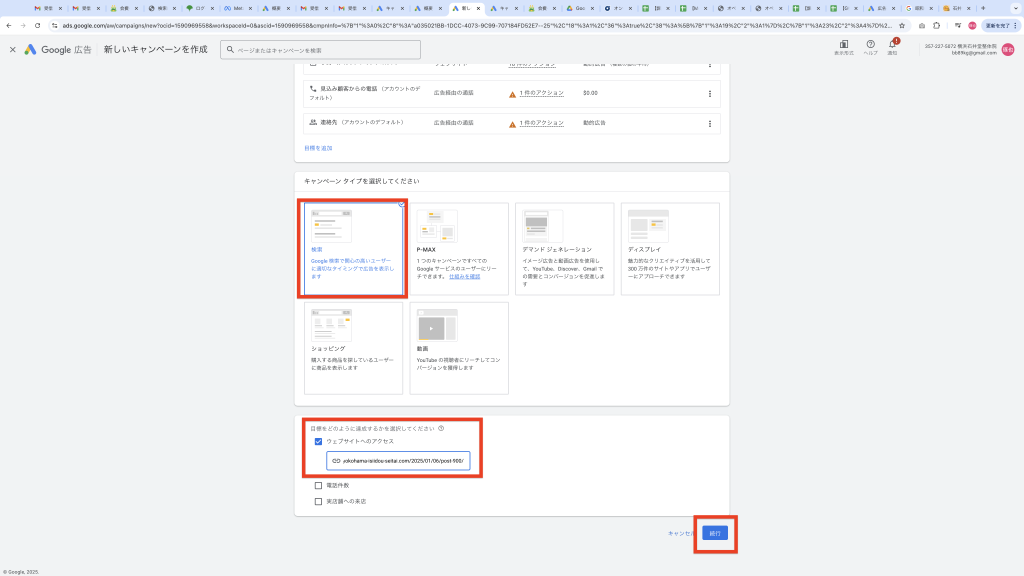Open the 通知 notifications bell

click(893, 45)
